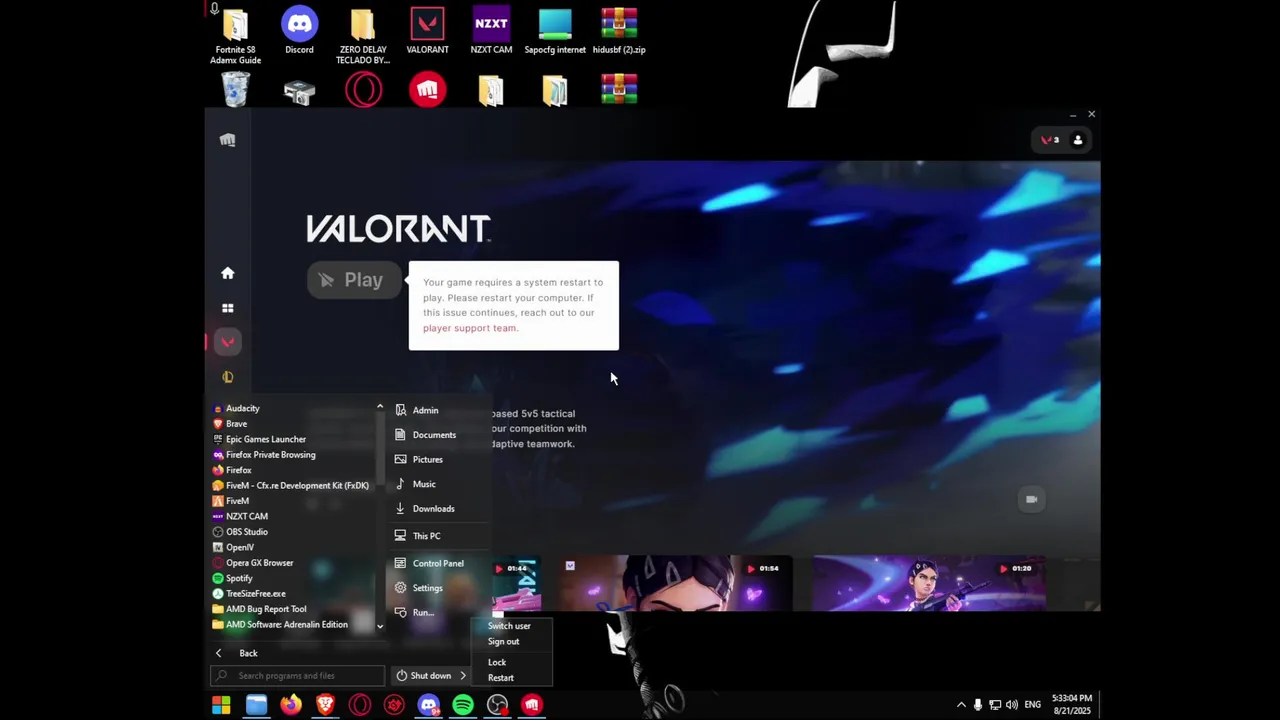Click the down arrow of the programs list scrollbar
This screenshot has height=720, width=1280.
point(380,626)
